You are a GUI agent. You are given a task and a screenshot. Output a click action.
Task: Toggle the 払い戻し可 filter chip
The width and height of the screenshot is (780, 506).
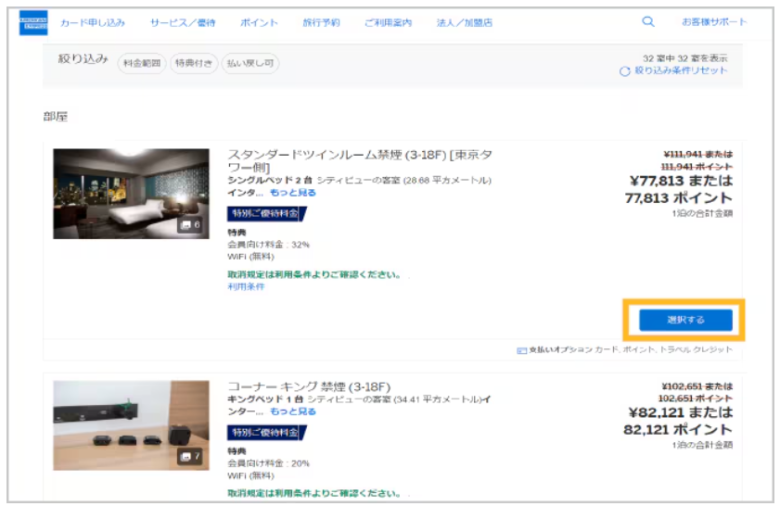tap(250, 63)
